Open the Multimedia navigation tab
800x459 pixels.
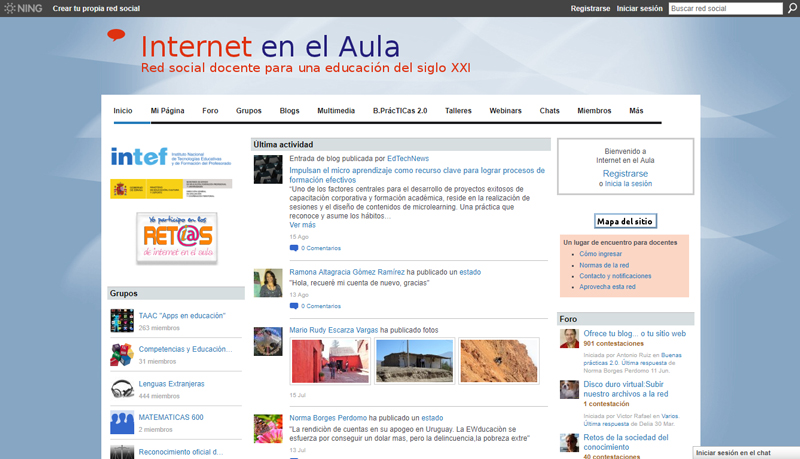point(336,111)
